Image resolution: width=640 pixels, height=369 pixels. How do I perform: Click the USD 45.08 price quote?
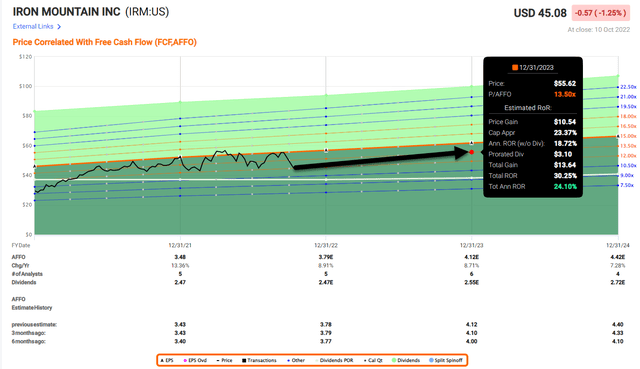(540, 13)
